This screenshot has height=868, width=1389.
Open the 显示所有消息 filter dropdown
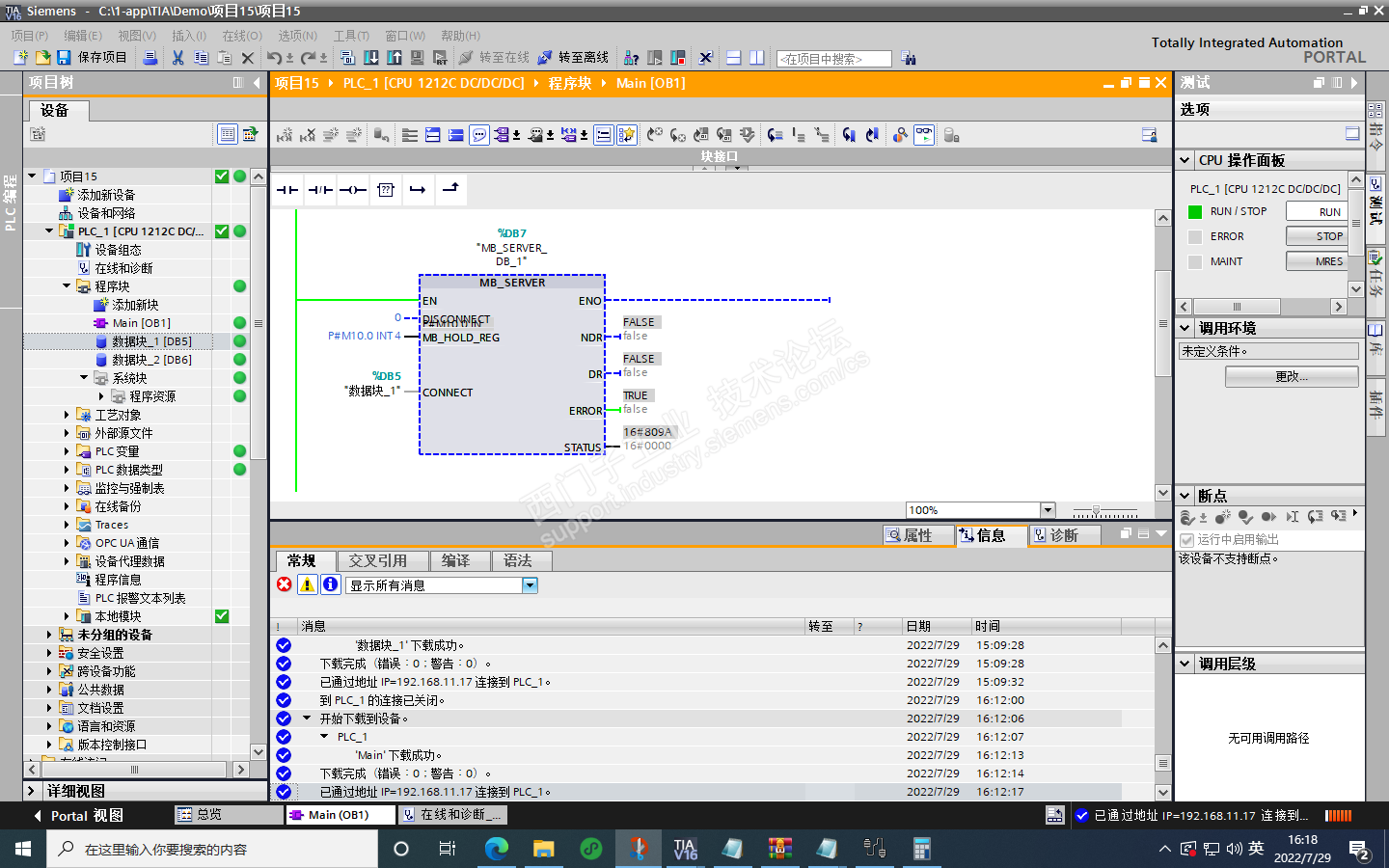click(530, 585)
